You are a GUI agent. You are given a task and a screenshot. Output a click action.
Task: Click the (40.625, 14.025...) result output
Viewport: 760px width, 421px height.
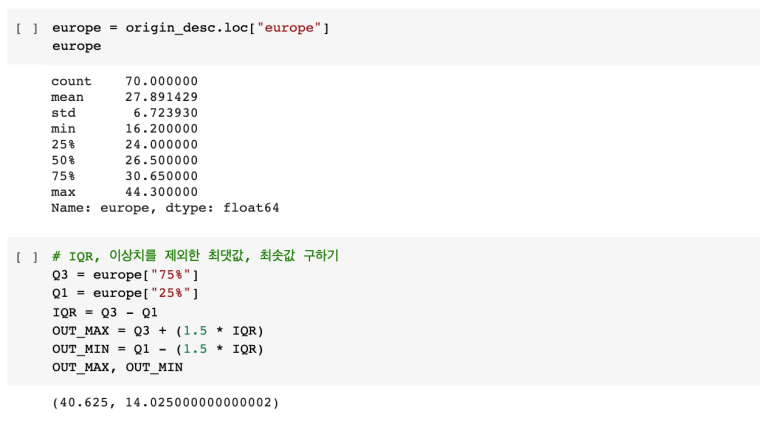[165, 403]
